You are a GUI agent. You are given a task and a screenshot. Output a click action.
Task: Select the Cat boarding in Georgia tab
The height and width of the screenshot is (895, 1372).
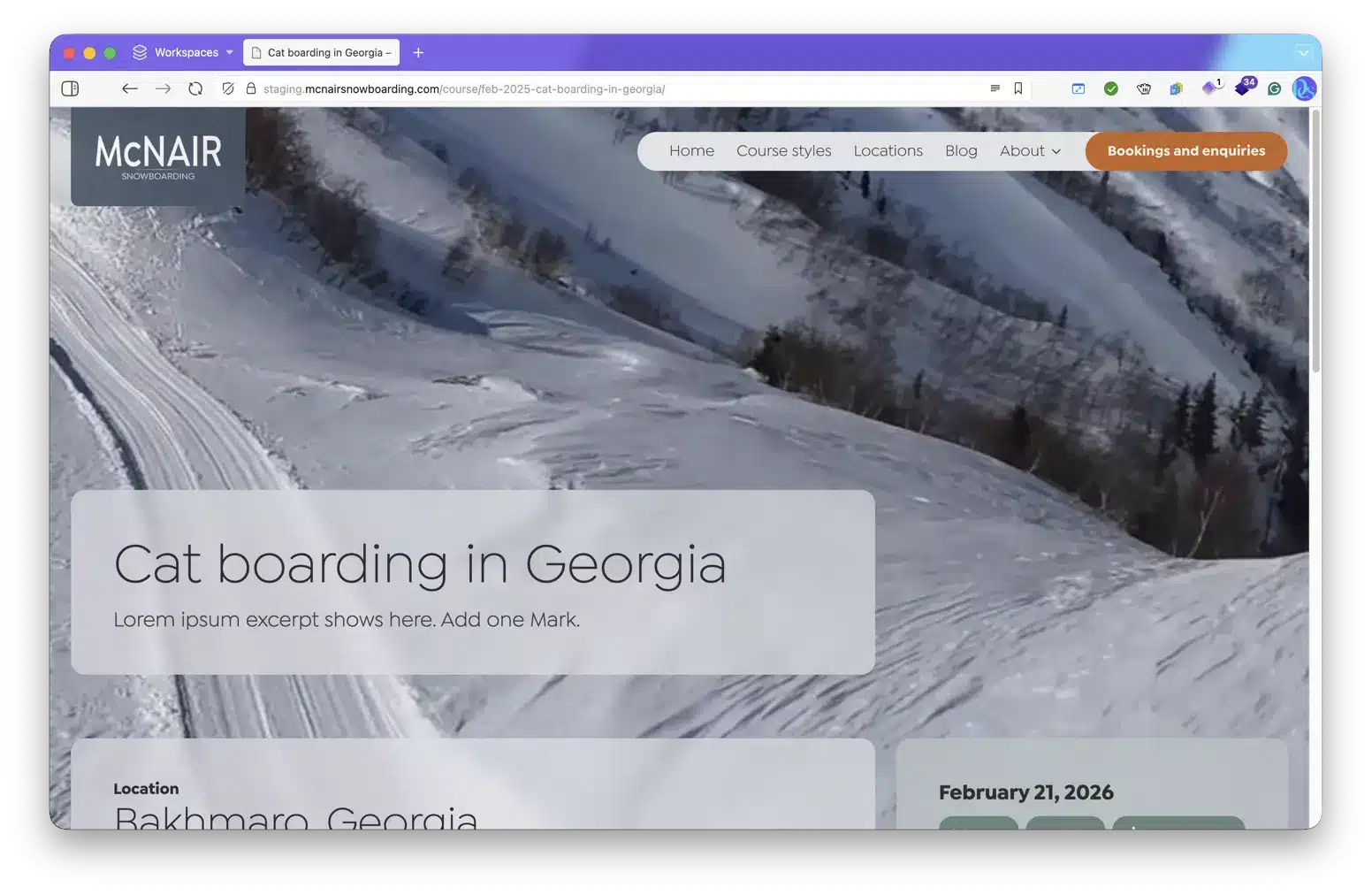point(322,52)
